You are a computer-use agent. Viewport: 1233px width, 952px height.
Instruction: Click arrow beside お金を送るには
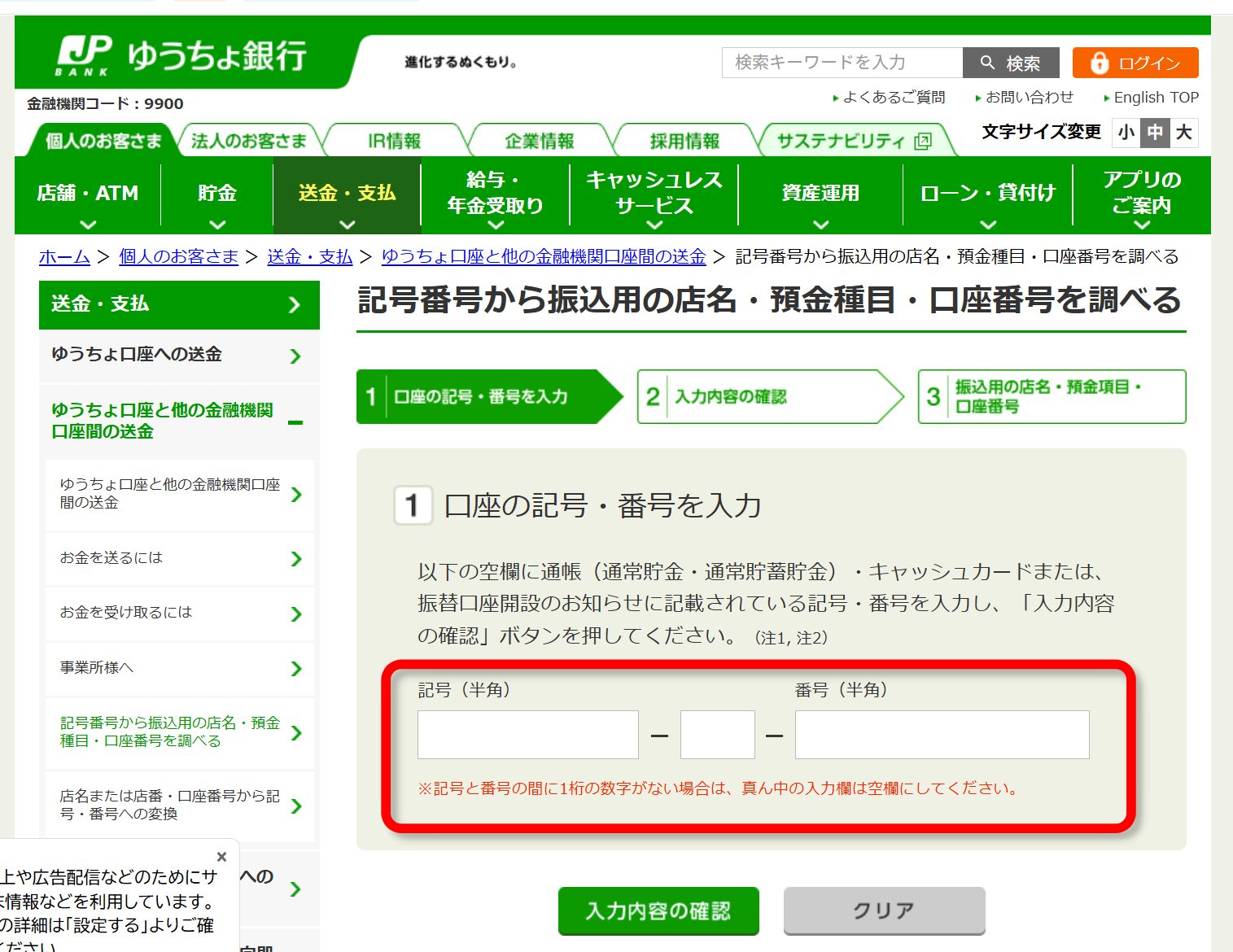(x=296, y=558)
